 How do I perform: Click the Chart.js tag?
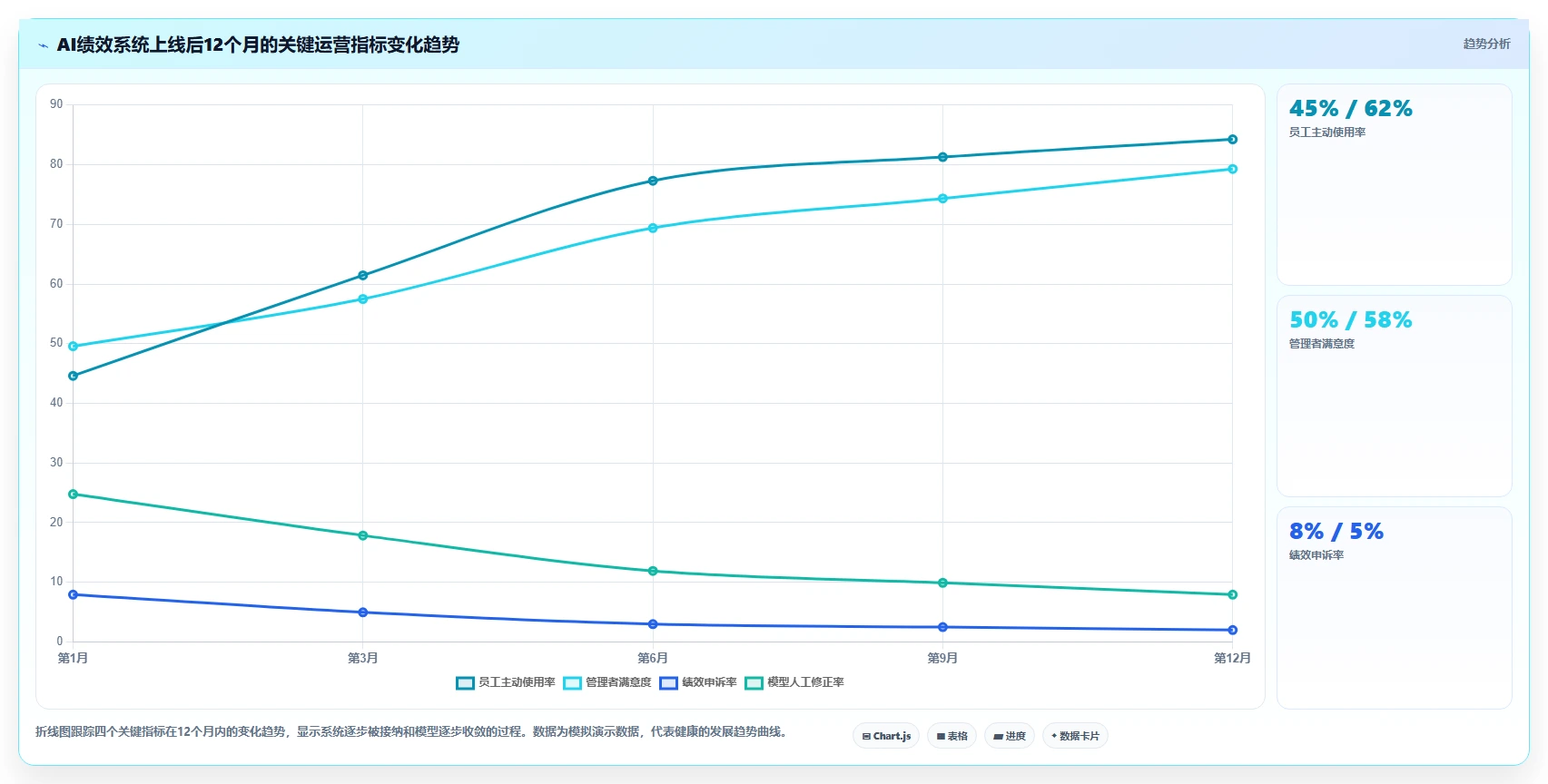(886, 736)
